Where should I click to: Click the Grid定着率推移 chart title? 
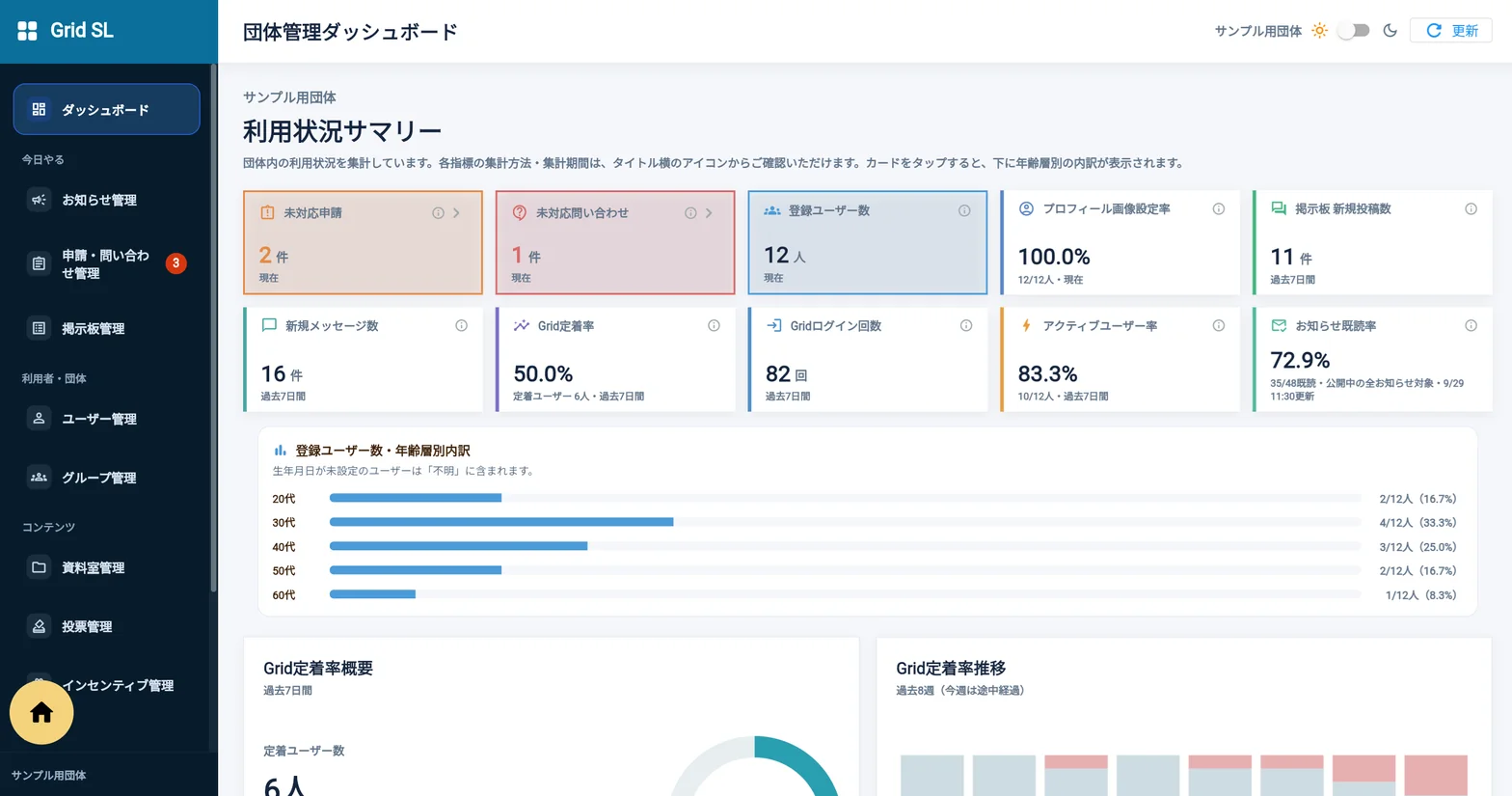point(951,668)
